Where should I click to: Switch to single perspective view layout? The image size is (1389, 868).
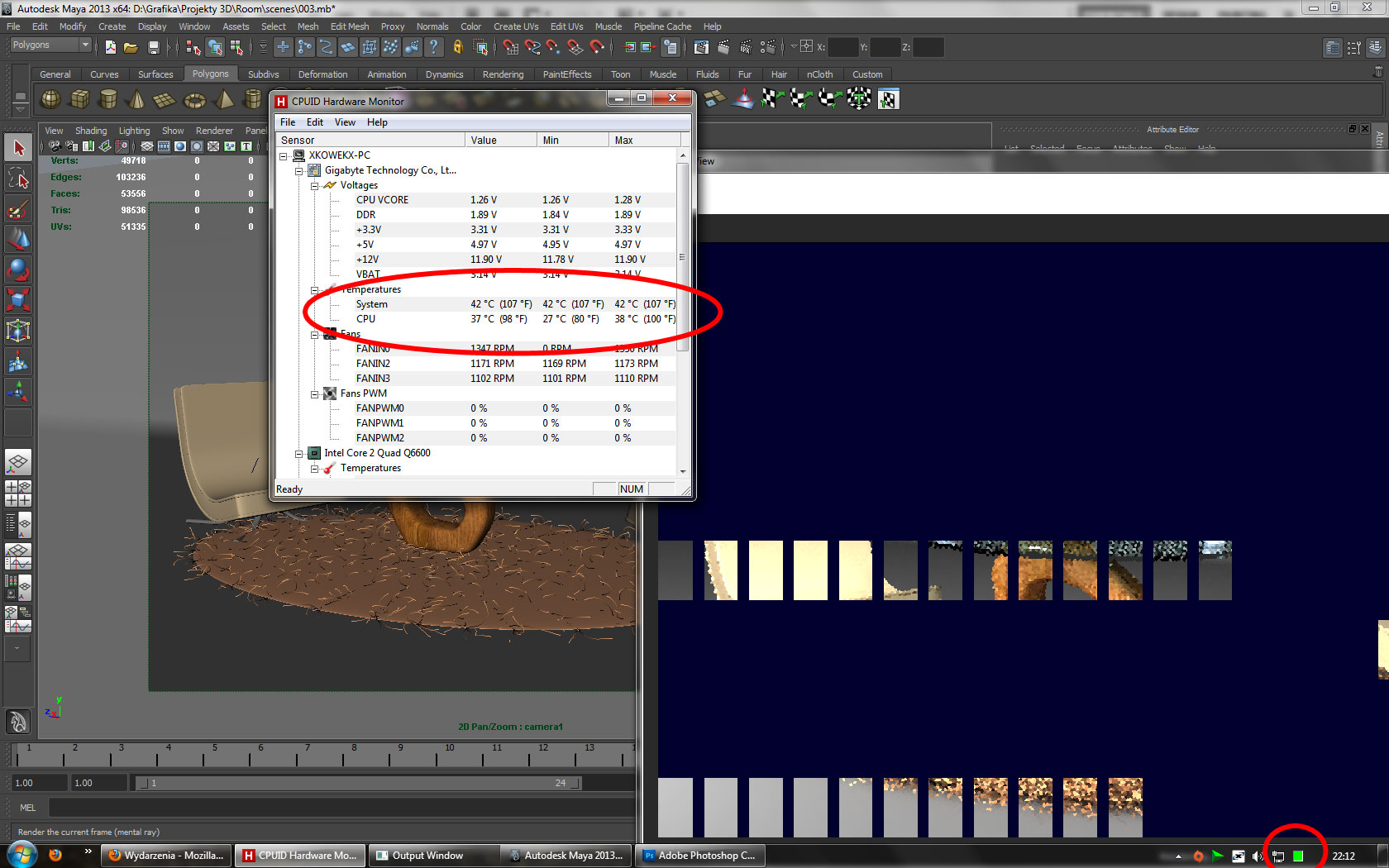[18, 463]
